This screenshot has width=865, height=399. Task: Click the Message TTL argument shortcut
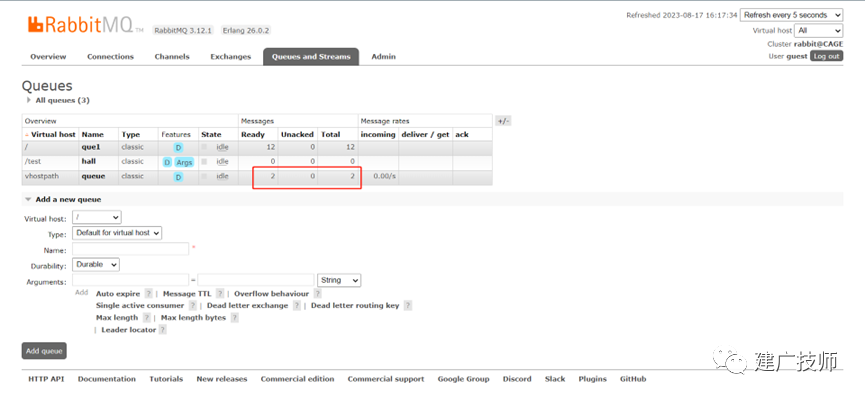pos(187,294)
